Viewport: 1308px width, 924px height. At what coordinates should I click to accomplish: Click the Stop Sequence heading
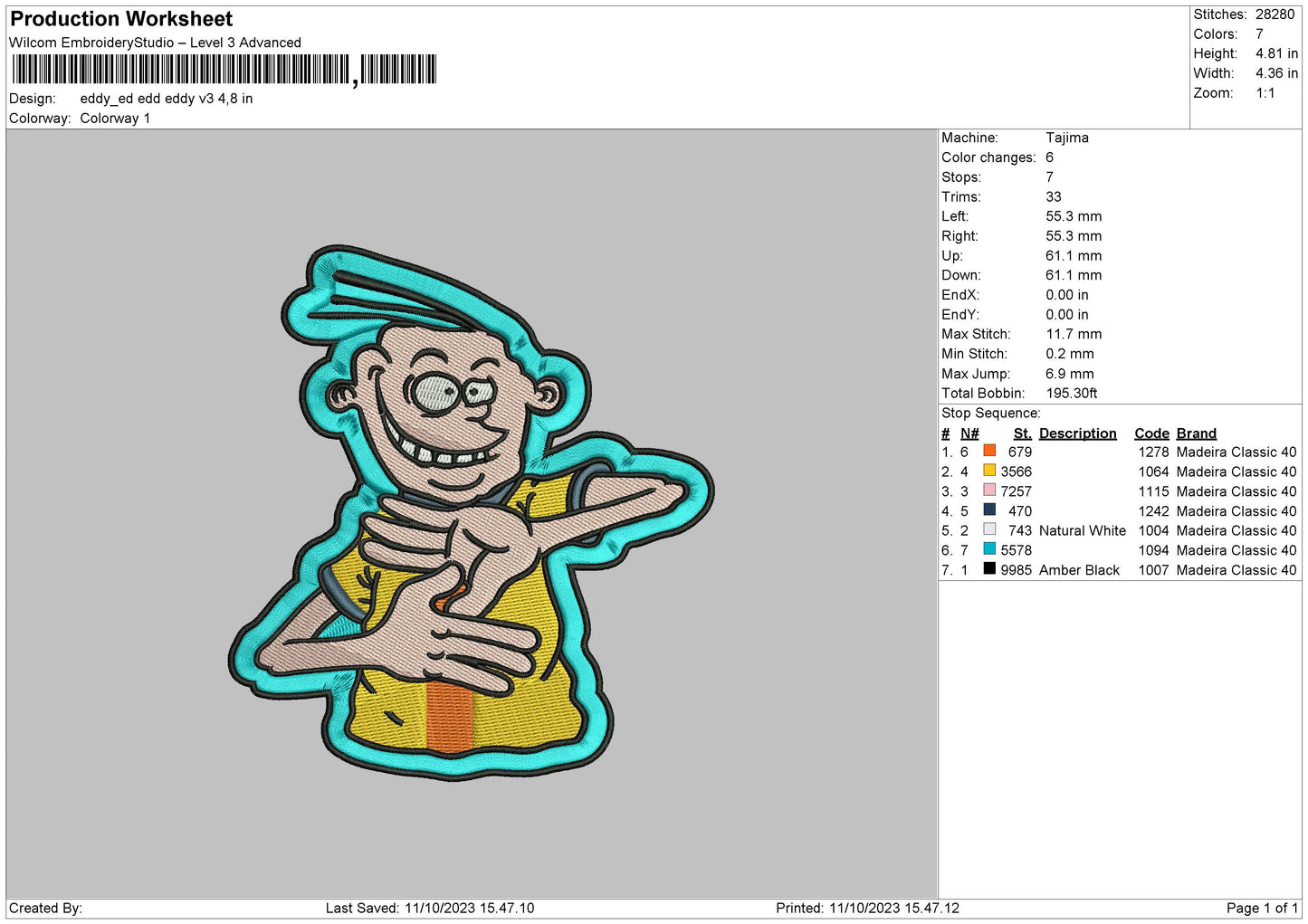click(991, 413)
